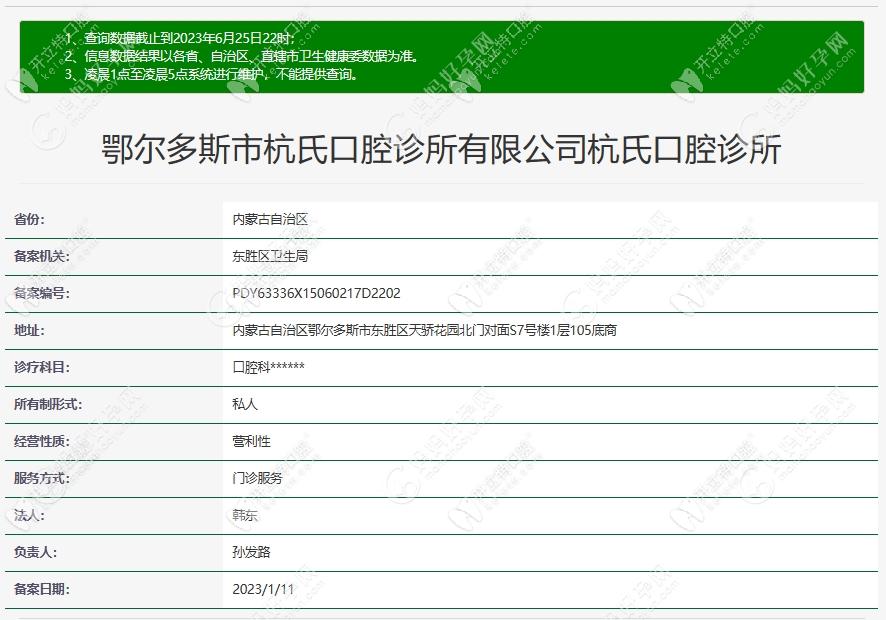Image resolution: width=886 pixels, height=620 pixels.
Task: Click the value 私人
Action: click(245, 404)
